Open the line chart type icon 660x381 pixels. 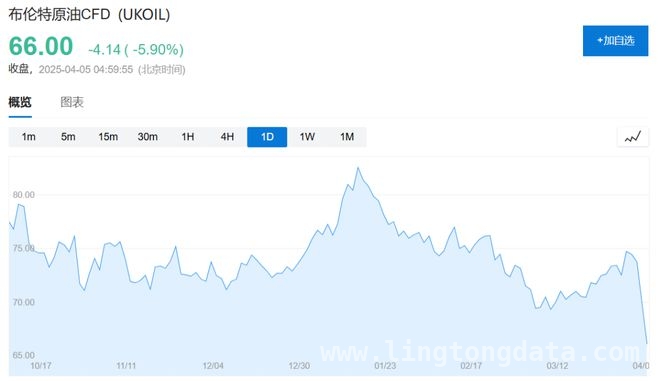(633, 137)
